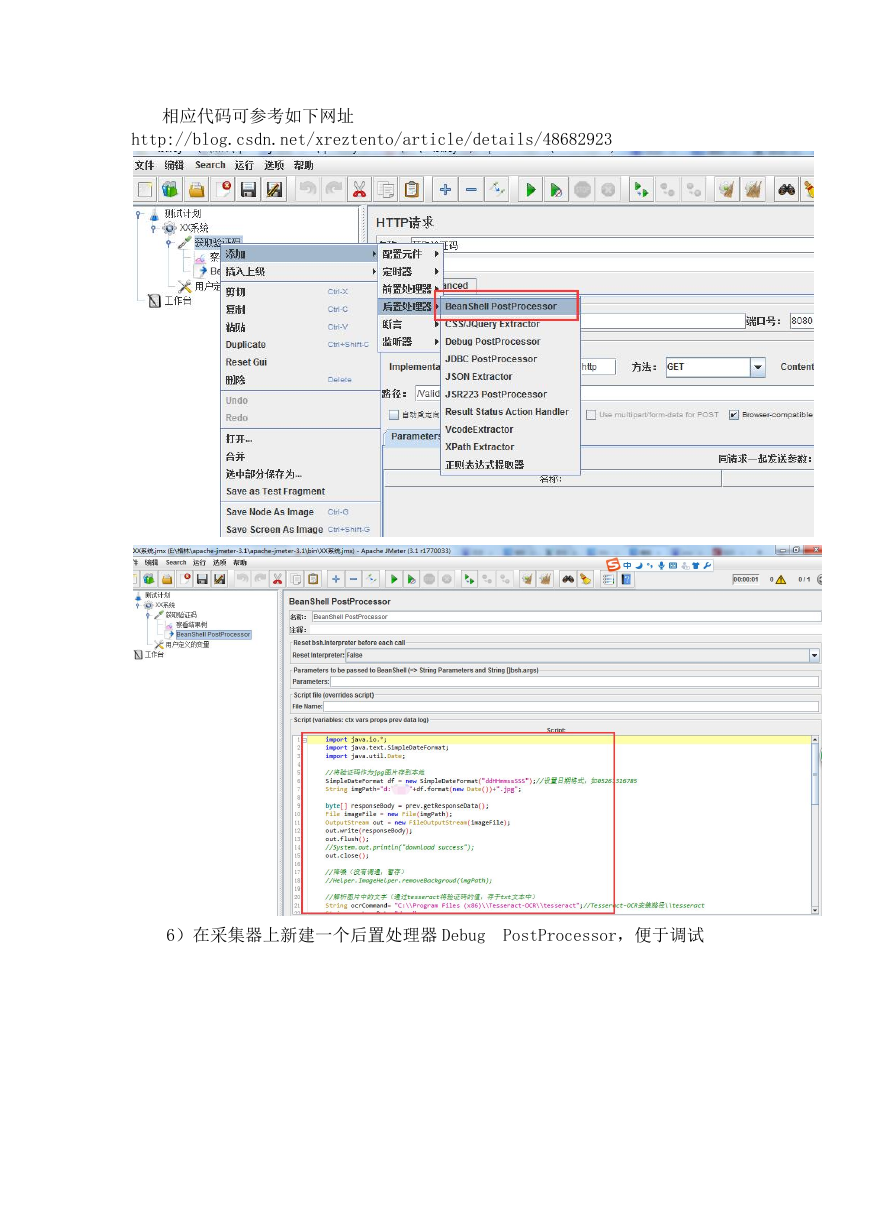Click the Parameters input field in BeanShell panel
Screen dimensions: 869x1228
(574, 681)
